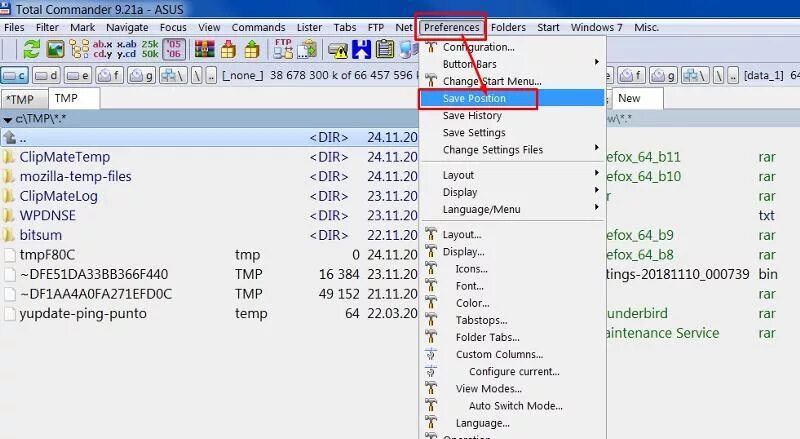Select drive f in the right panel
The image size is (800, 439).
pos(632,76)
